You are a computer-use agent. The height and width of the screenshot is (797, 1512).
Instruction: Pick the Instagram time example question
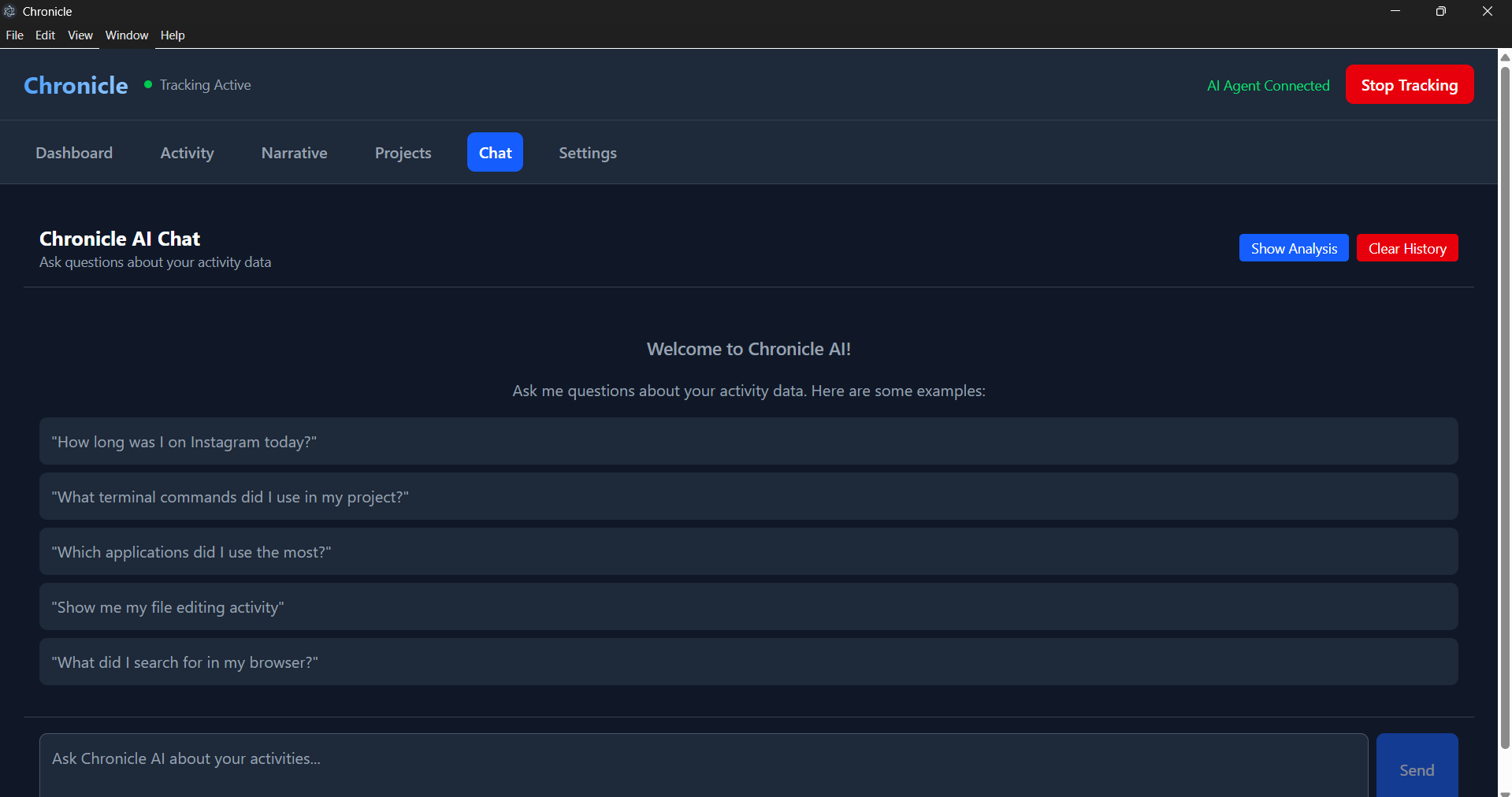(749, 441)
